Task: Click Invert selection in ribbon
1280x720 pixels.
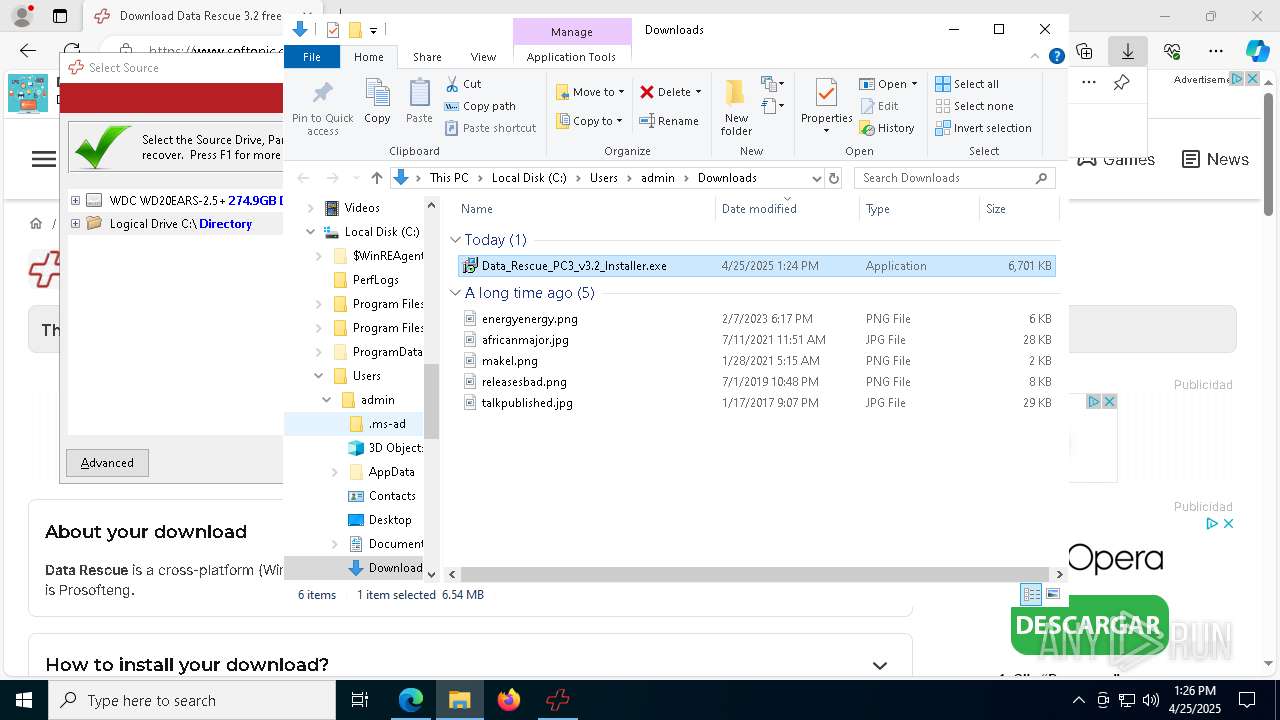Action: tap(984, 128)
